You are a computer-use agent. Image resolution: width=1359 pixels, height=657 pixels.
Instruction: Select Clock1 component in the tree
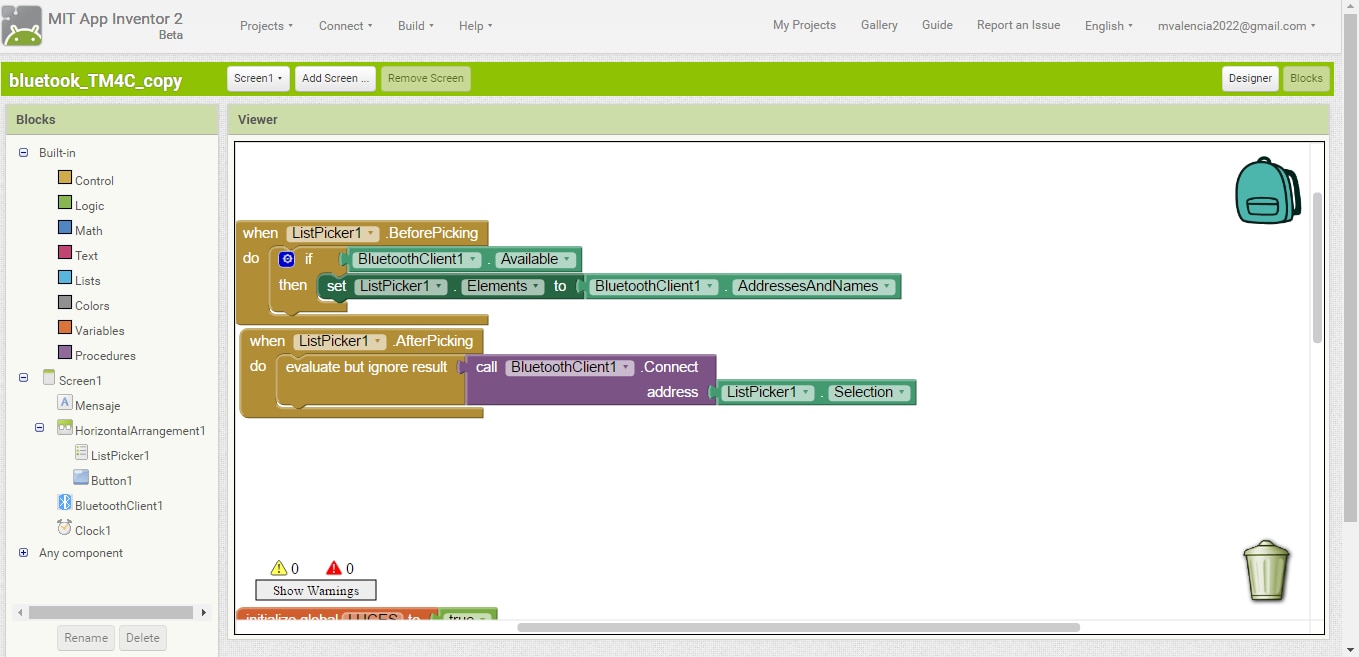(x=92, y=531)
